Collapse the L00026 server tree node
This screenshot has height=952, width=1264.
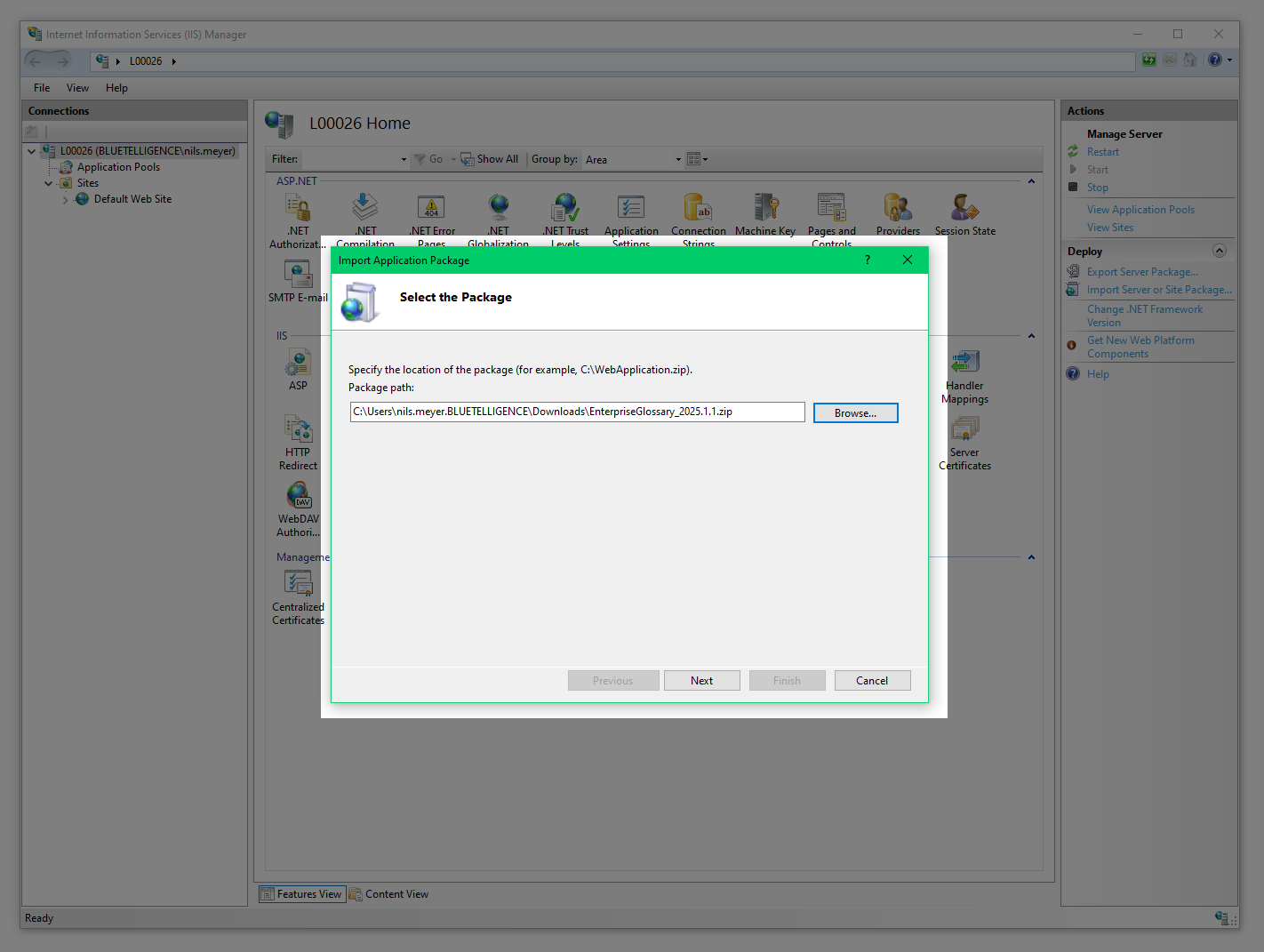pyautogui.click(x=32, y=151)
